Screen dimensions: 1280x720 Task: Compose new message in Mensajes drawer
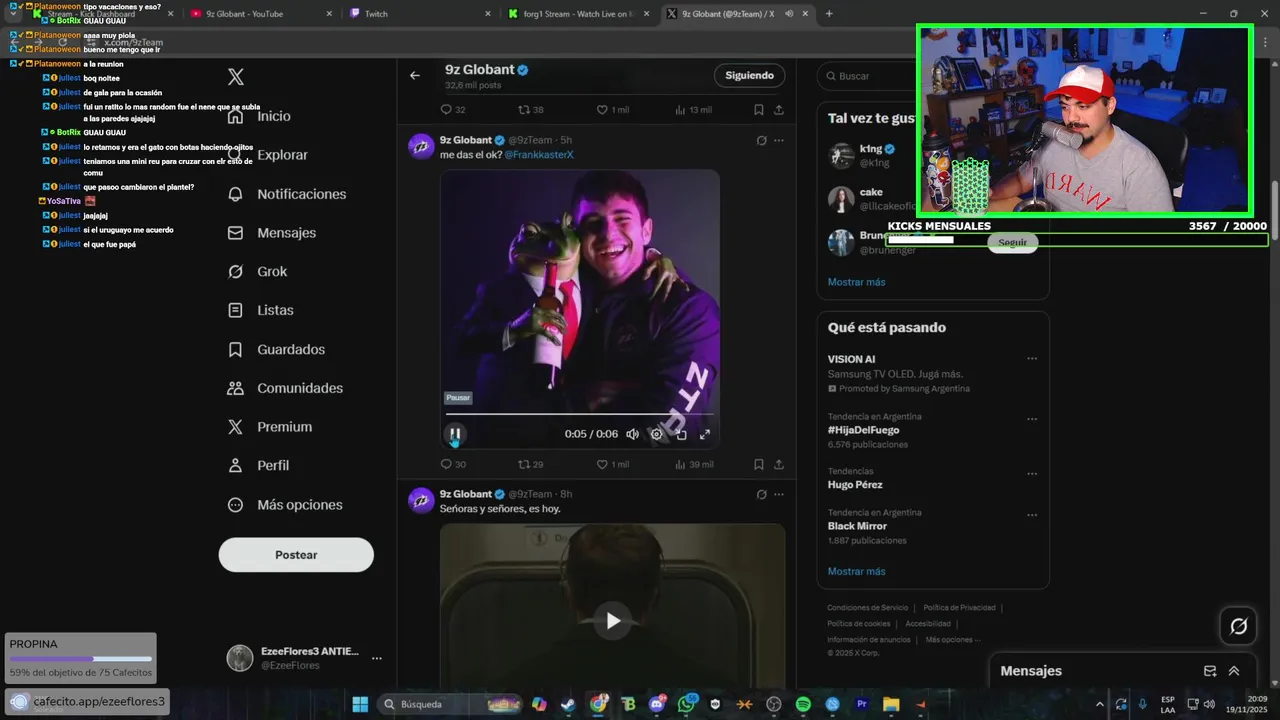(1210, 671)
